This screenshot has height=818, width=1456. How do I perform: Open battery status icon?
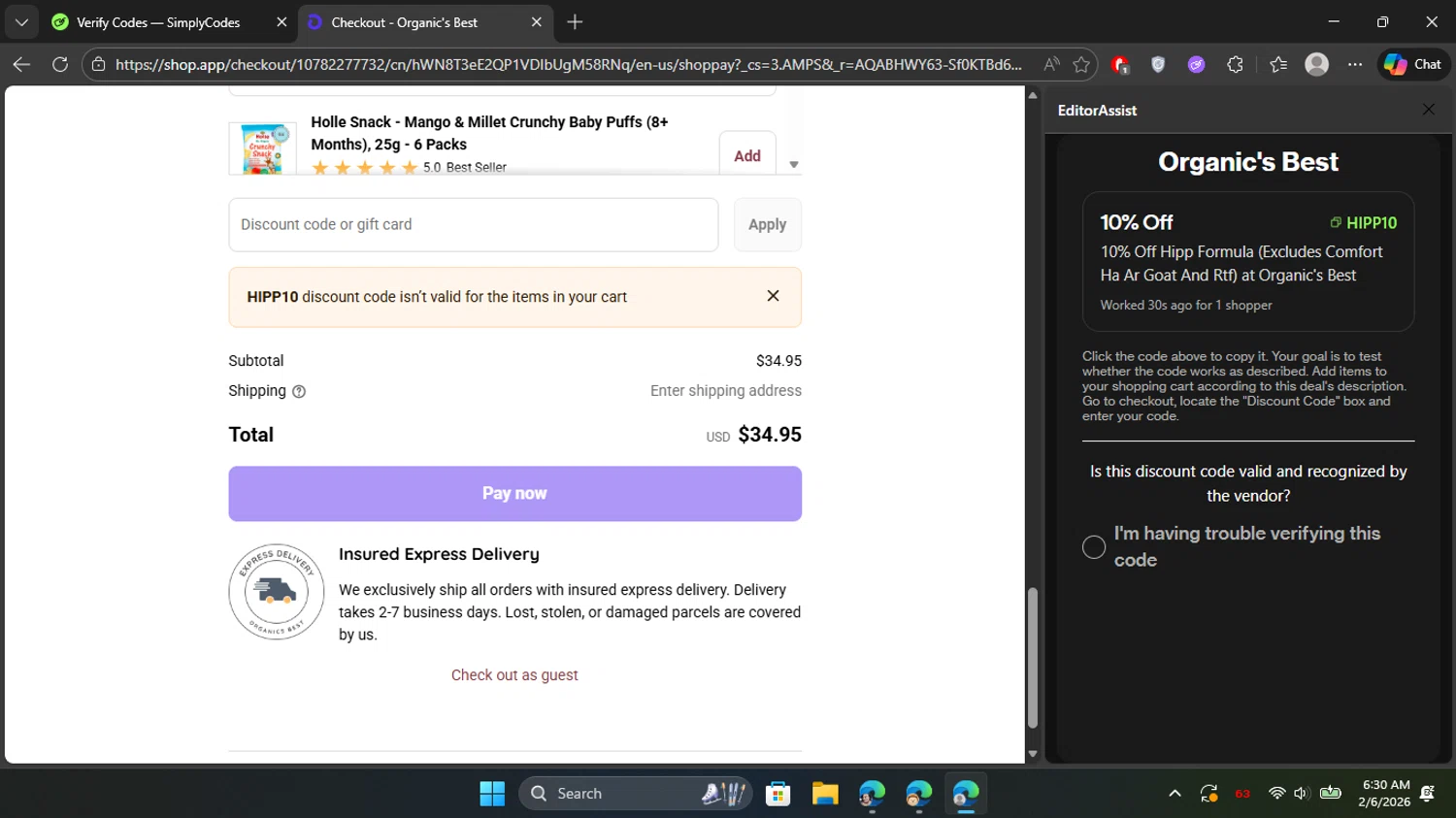[1331, 793]
